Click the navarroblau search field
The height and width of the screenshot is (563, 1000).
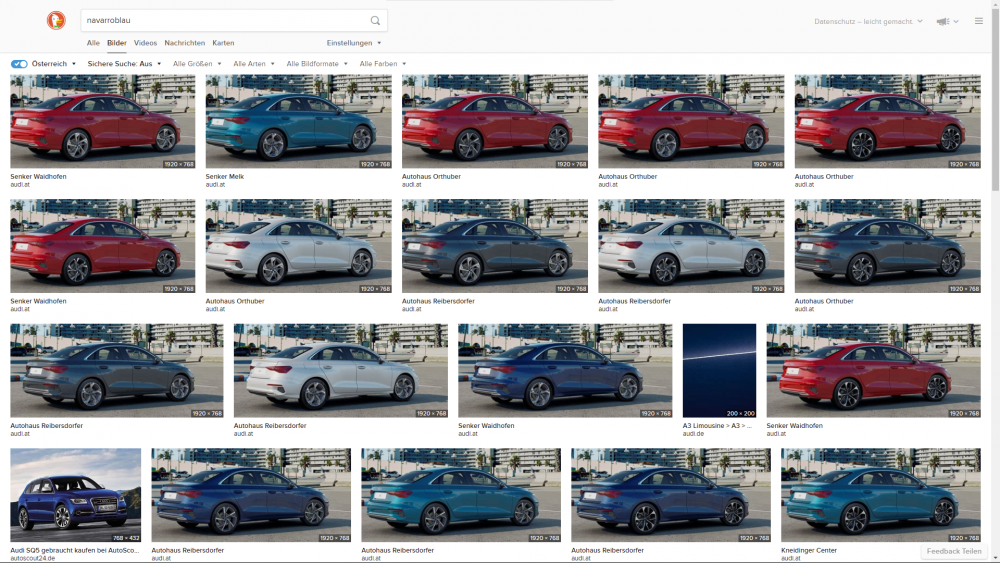click(x=226, y=20)
